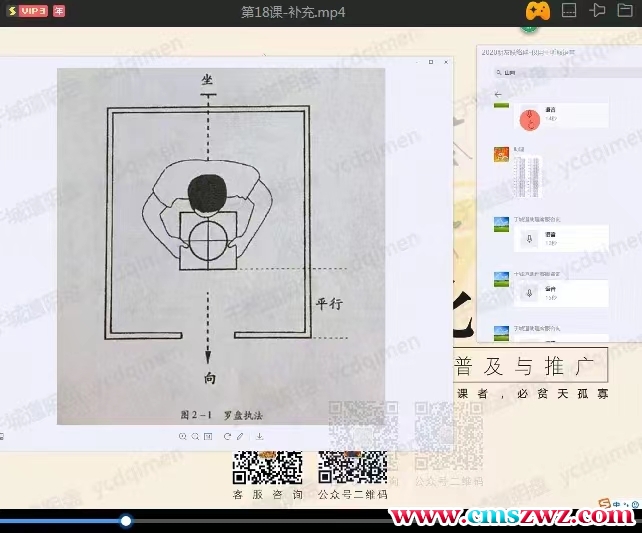Click the zoom out magnifier icon
Viewport: 642px width, 533px height.
(x=194, y=436)
